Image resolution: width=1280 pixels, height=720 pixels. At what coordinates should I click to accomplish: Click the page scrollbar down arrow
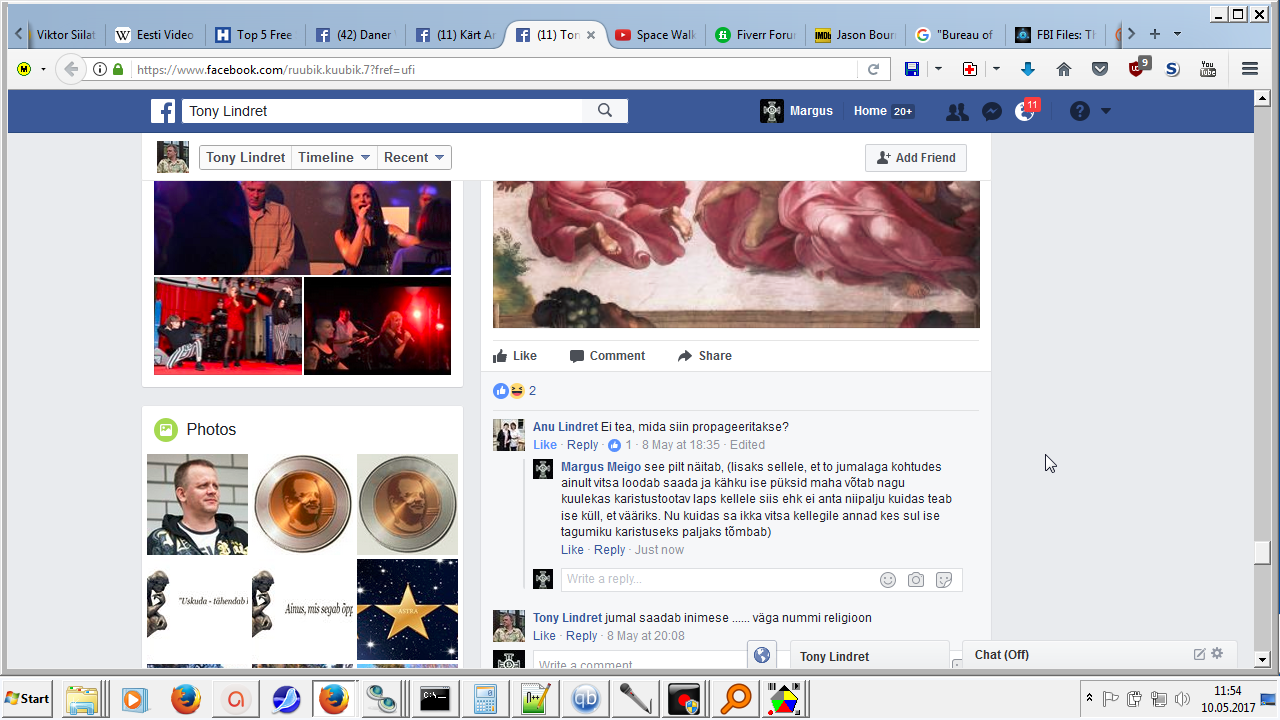[1262, 659]
